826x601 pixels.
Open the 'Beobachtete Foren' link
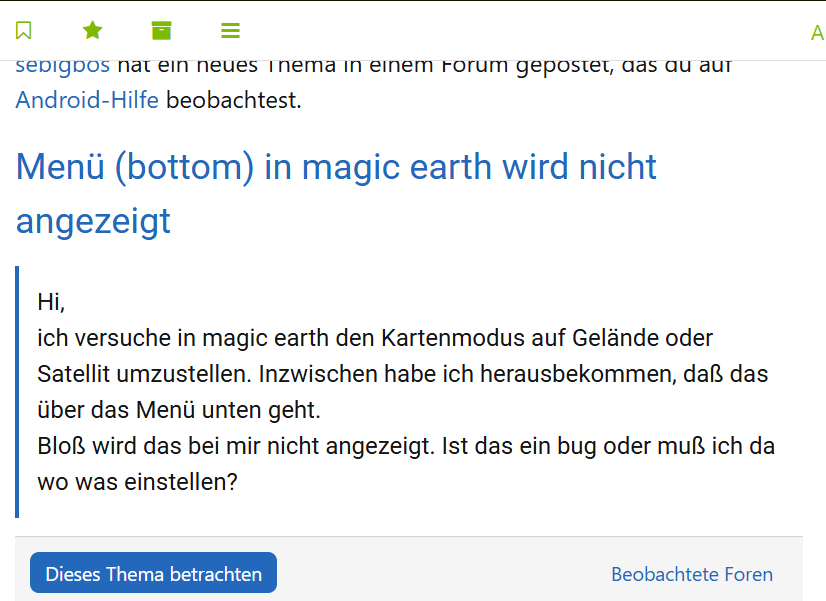tap(692, 574)
